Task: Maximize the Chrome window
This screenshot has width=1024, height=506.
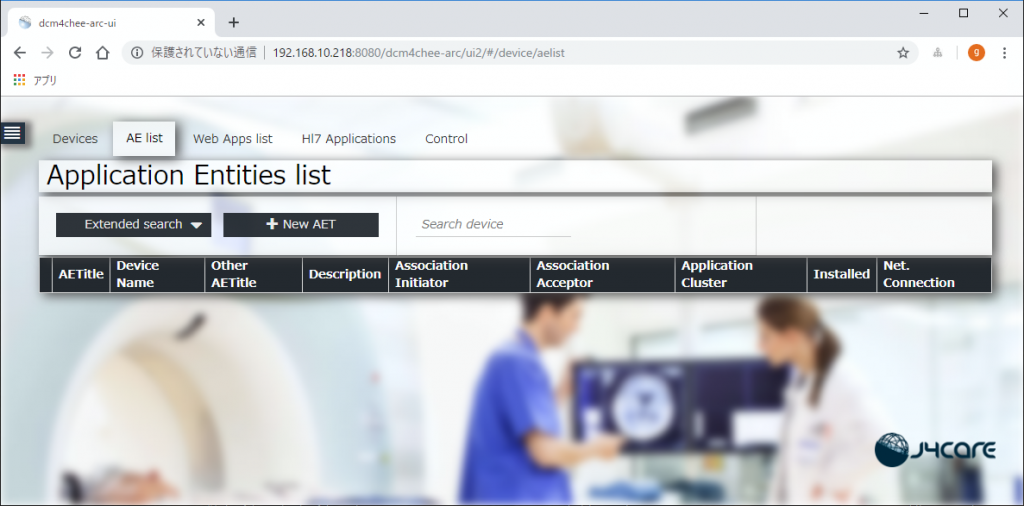Action: (963, 13)
